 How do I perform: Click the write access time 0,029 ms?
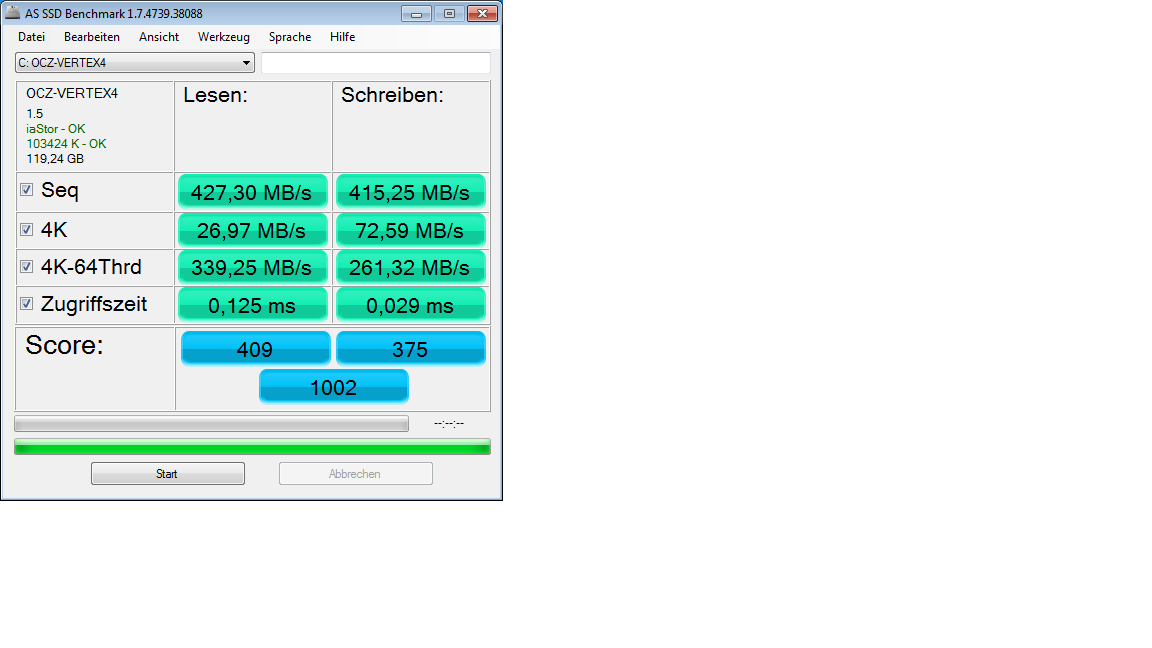(x=410, y=305)
